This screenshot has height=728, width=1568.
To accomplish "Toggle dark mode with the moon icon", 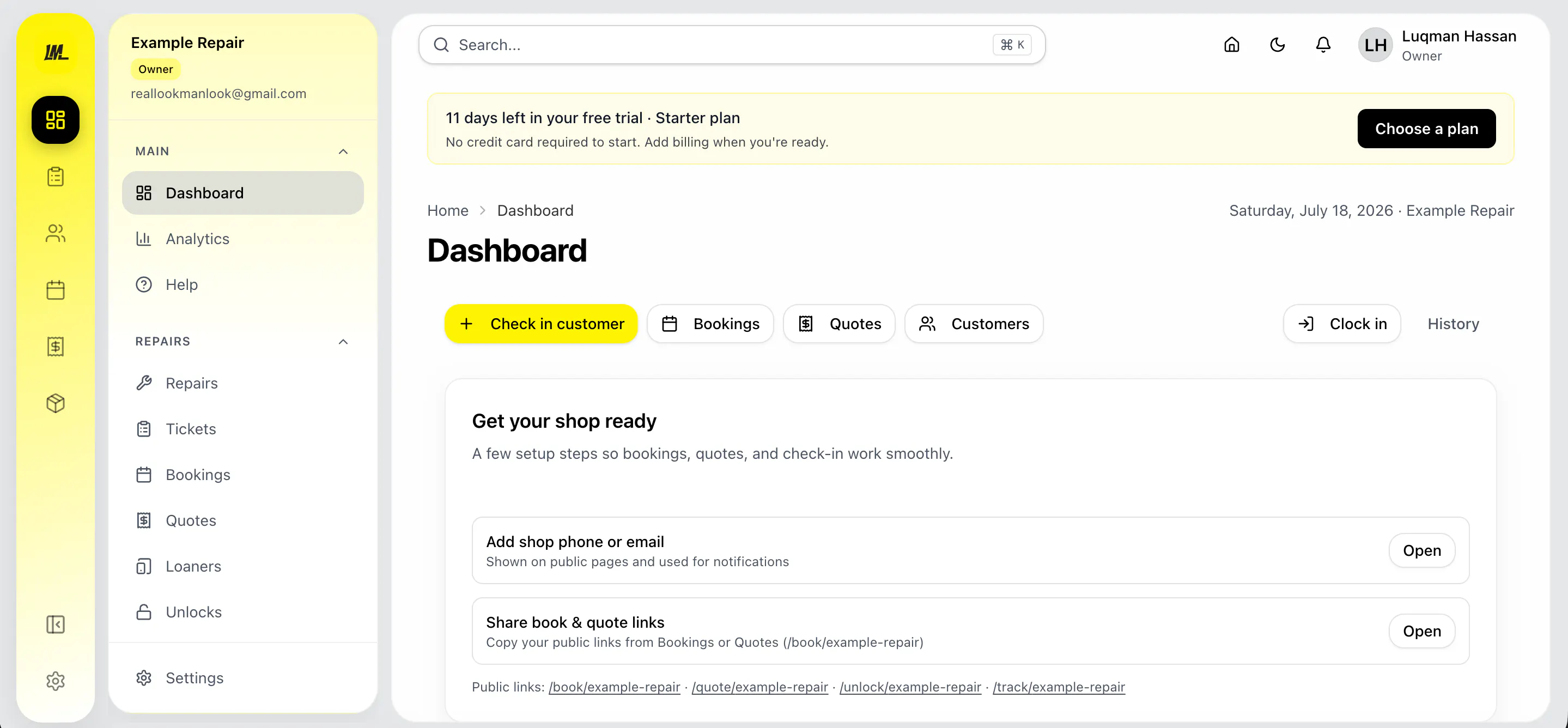I will coord(1277,45).
